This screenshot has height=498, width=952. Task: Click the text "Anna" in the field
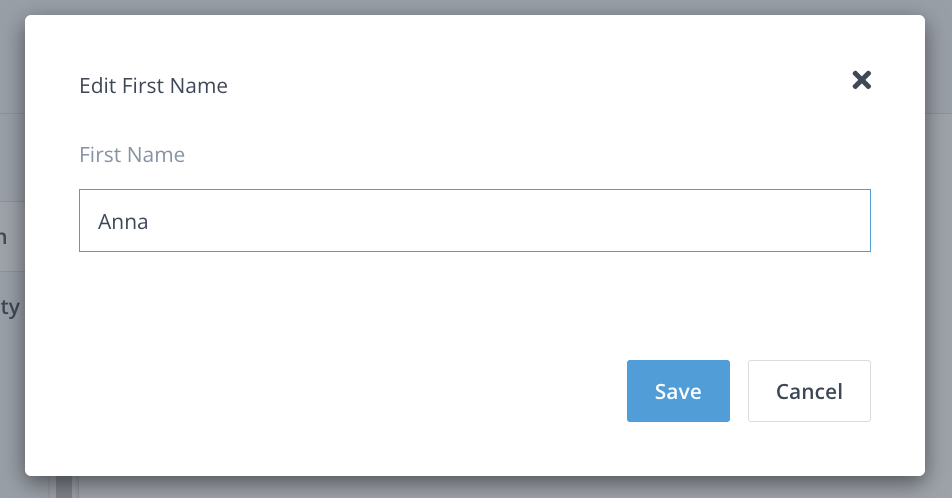[123, 222]
